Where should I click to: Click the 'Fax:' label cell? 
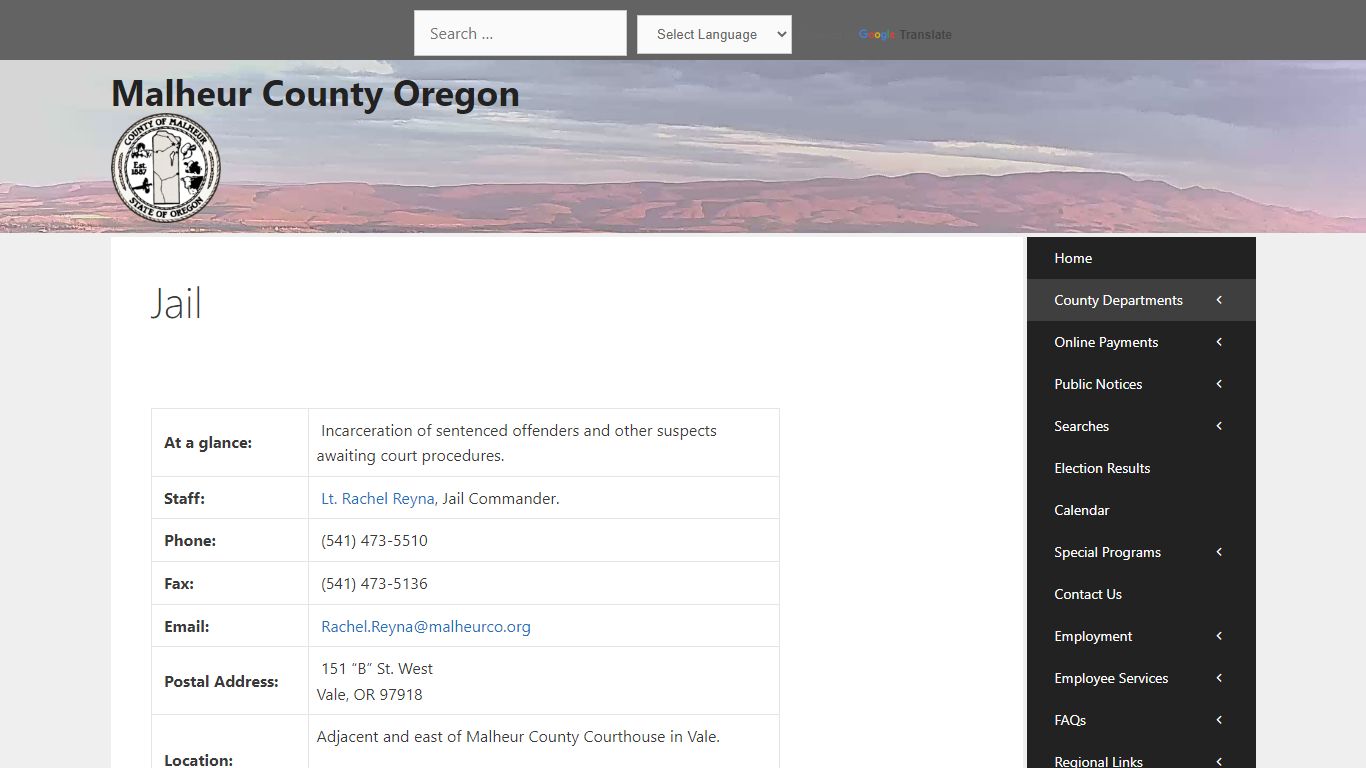pyautogui.click(x=230, y=583)
